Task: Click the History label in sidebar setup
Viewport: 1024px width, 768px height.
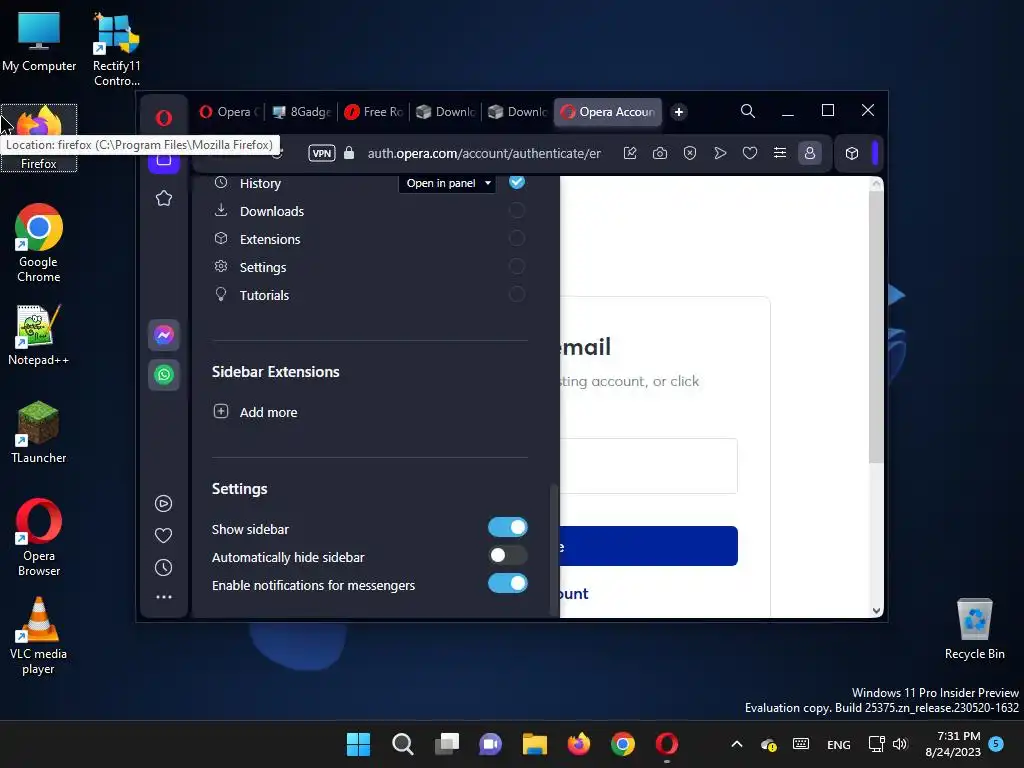Action: point(260,184)
